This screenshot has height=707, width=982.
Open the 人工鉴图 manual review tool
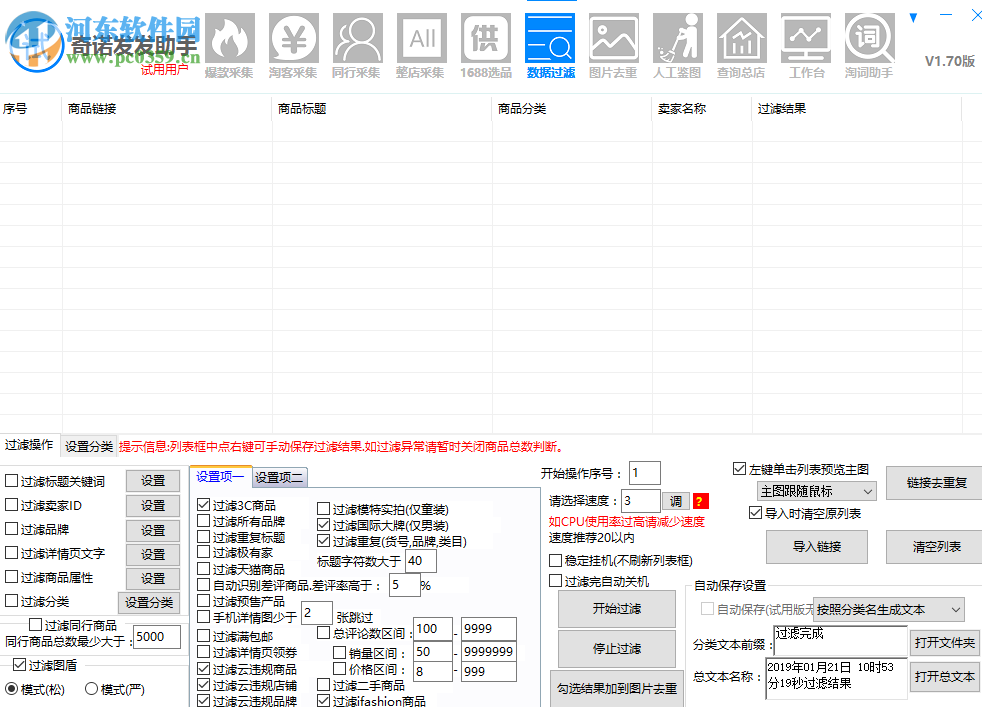[677, 38]
